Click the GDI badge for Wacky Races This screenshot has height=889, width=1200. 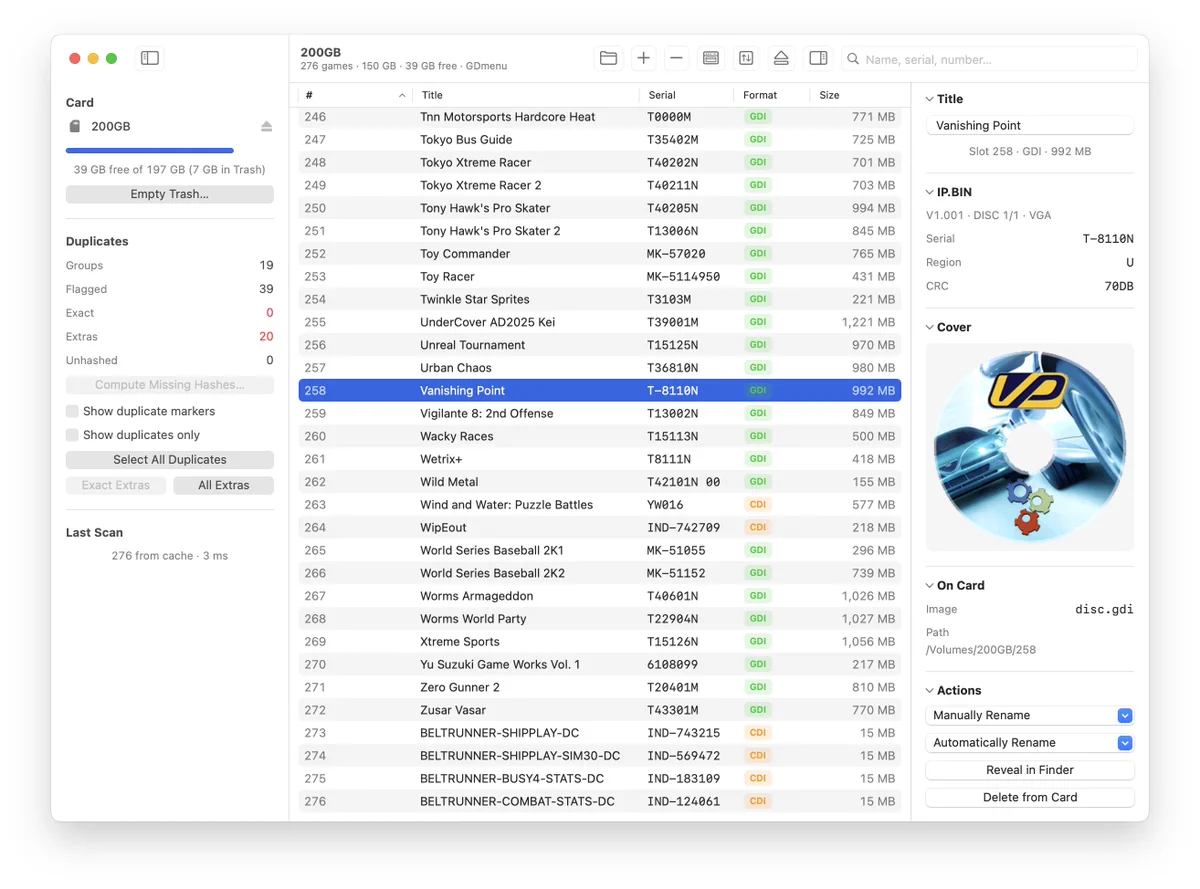(x=758, y=436)
